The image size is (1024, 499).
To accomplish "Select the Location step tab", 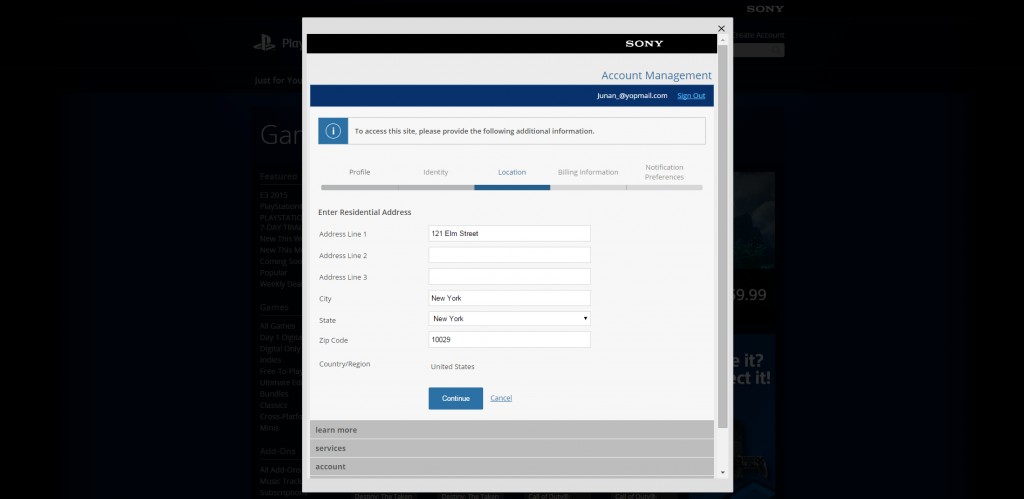I will [512, 172].
